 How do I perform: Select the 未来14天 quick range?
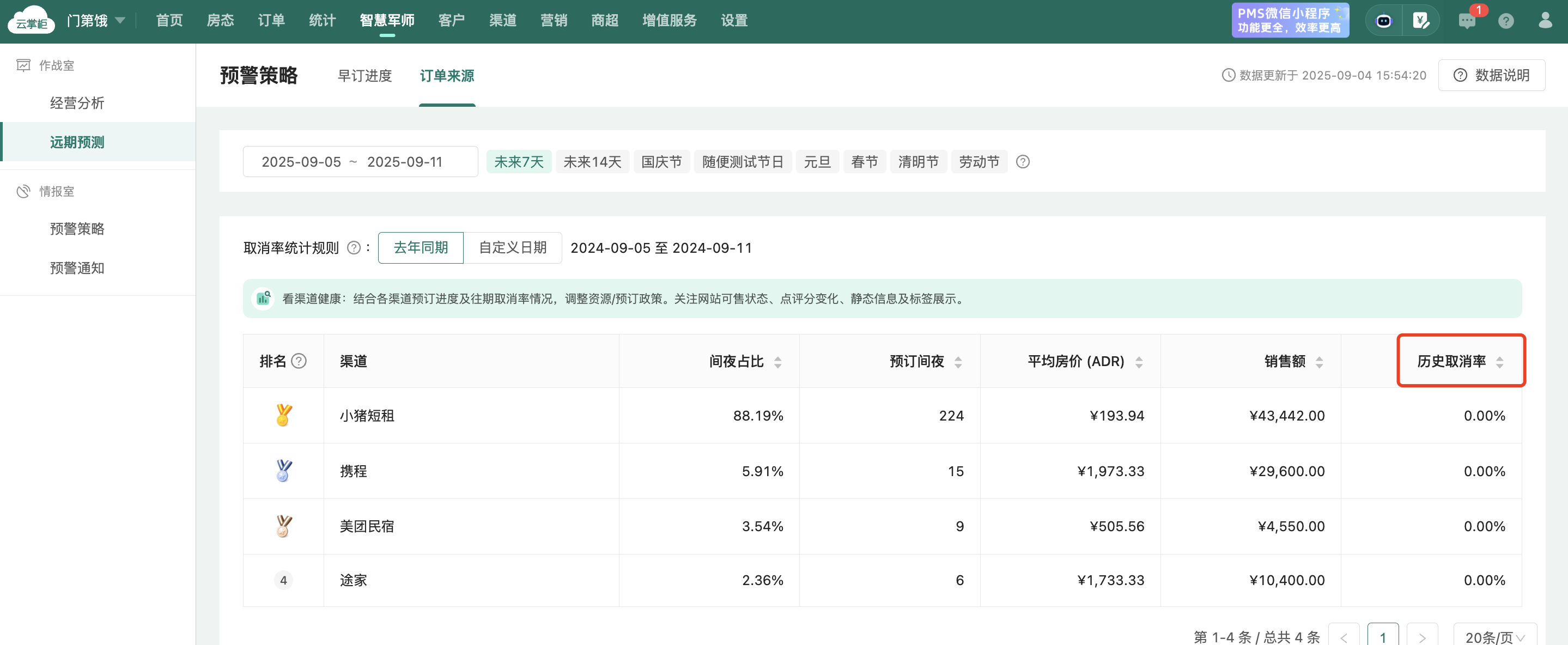point(592,162)
